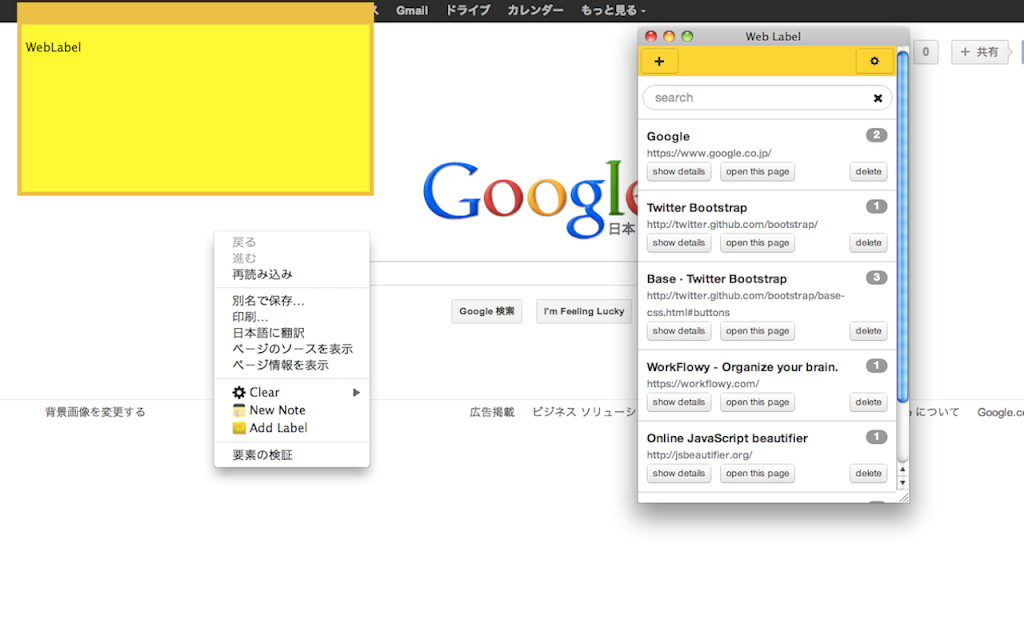Open カレンダー link in top bar
The image size is (1024, 640).
536,10
